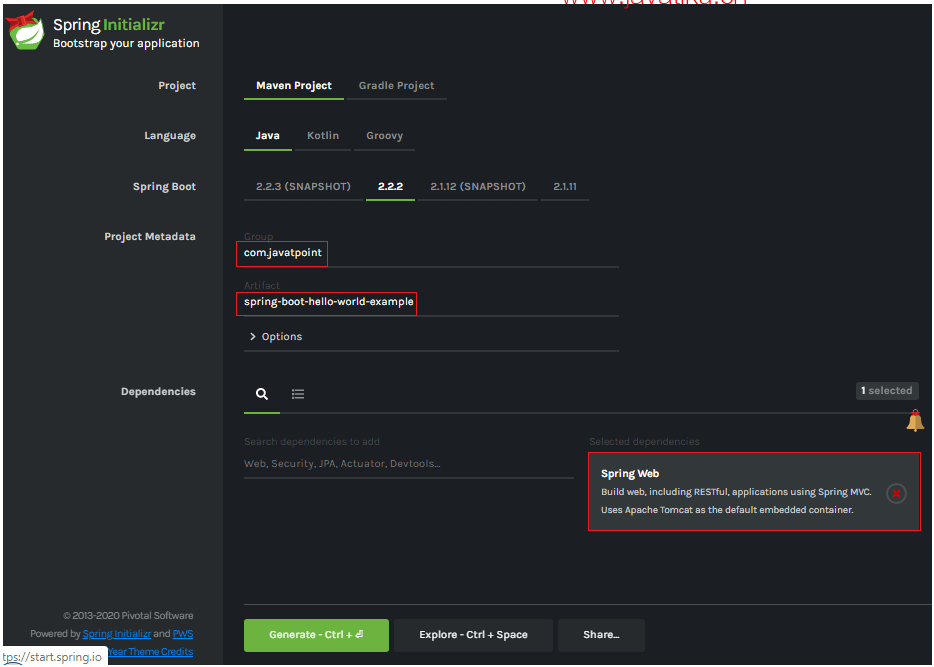Select Spring Boot version 2.2.2
This screenshot has width=934, height=667.
point(390,186)
